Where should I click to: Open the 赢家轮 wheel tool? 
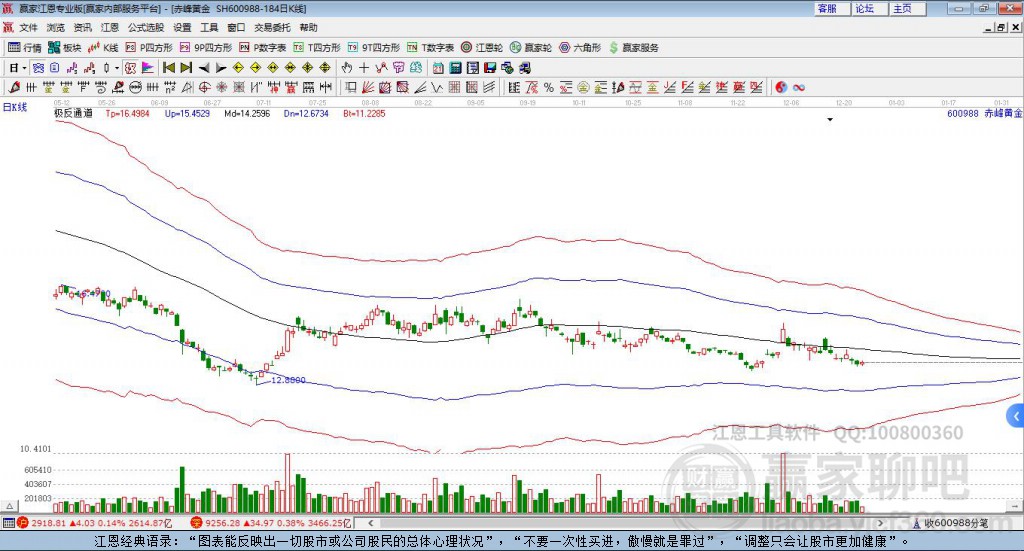pos(531,48)
